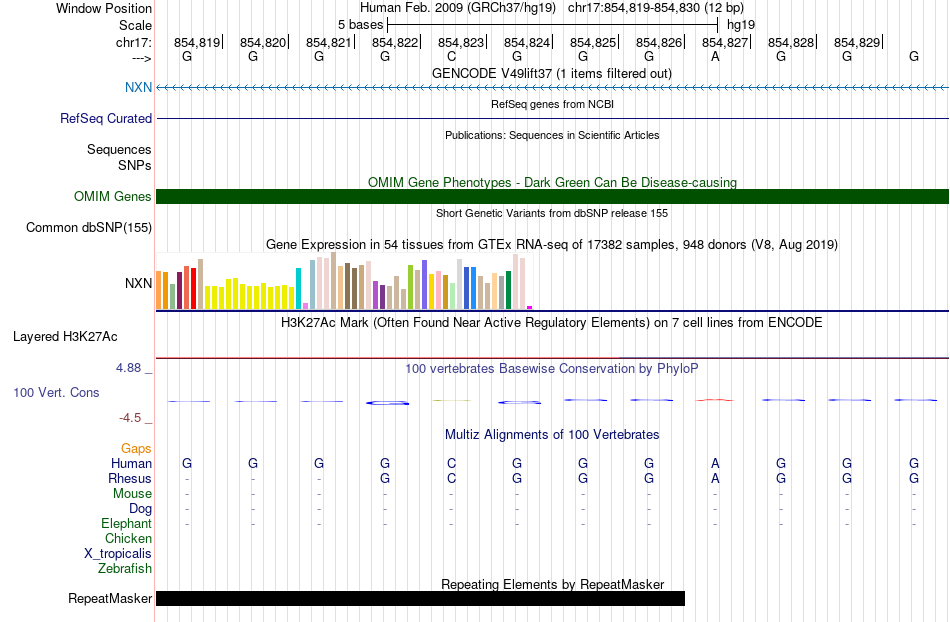
Task: Open the OMIM Genes track label
Action: point(112,196)
